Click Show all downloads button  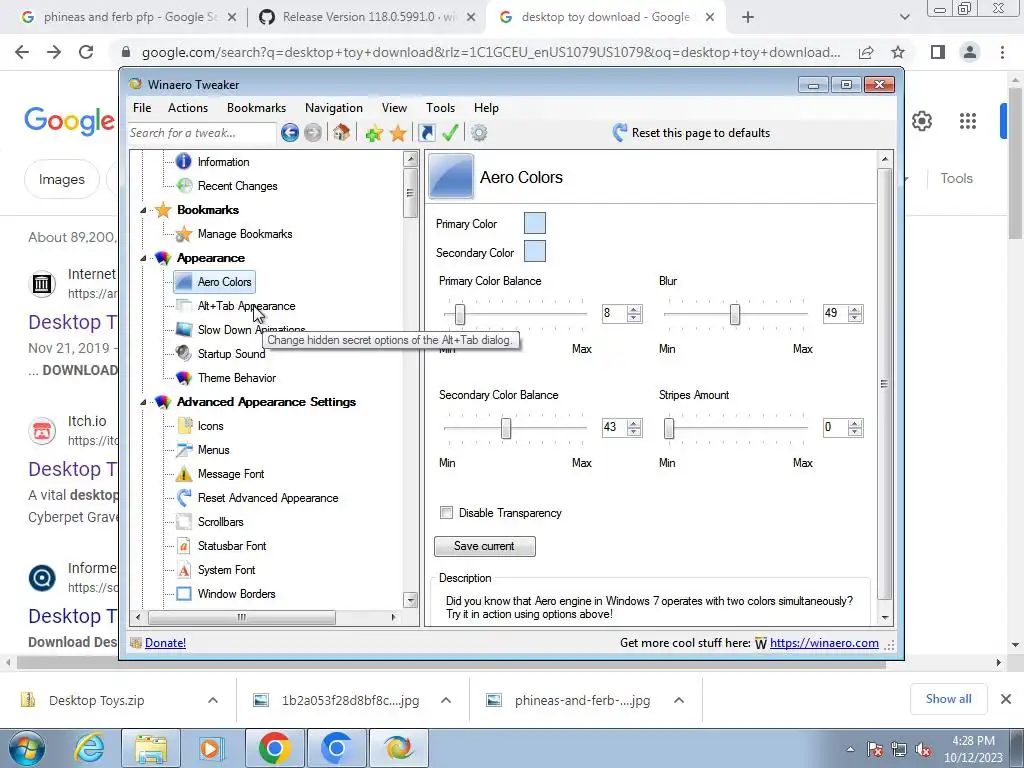(948, 699)
